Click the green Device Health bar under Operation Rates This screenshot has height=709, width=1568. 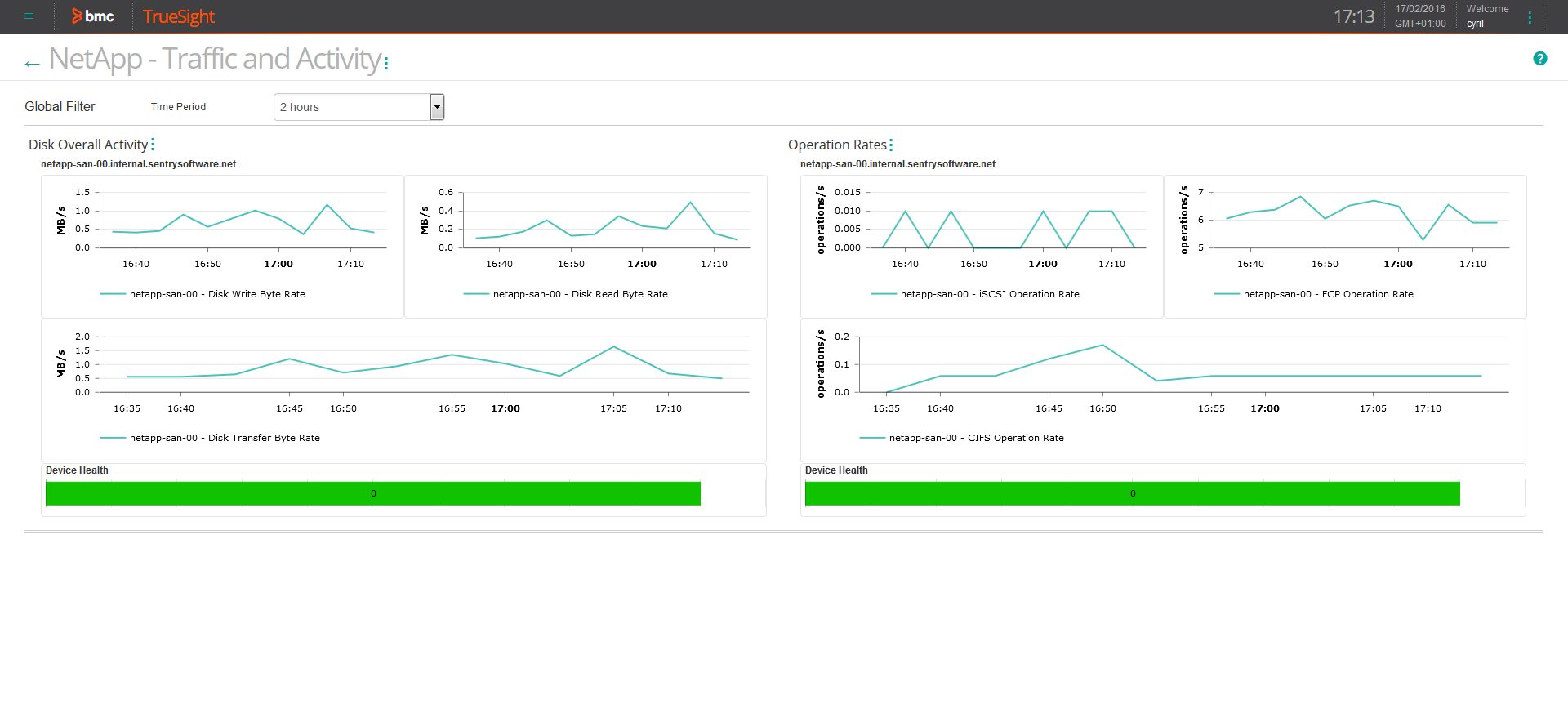pos(1133,493)
